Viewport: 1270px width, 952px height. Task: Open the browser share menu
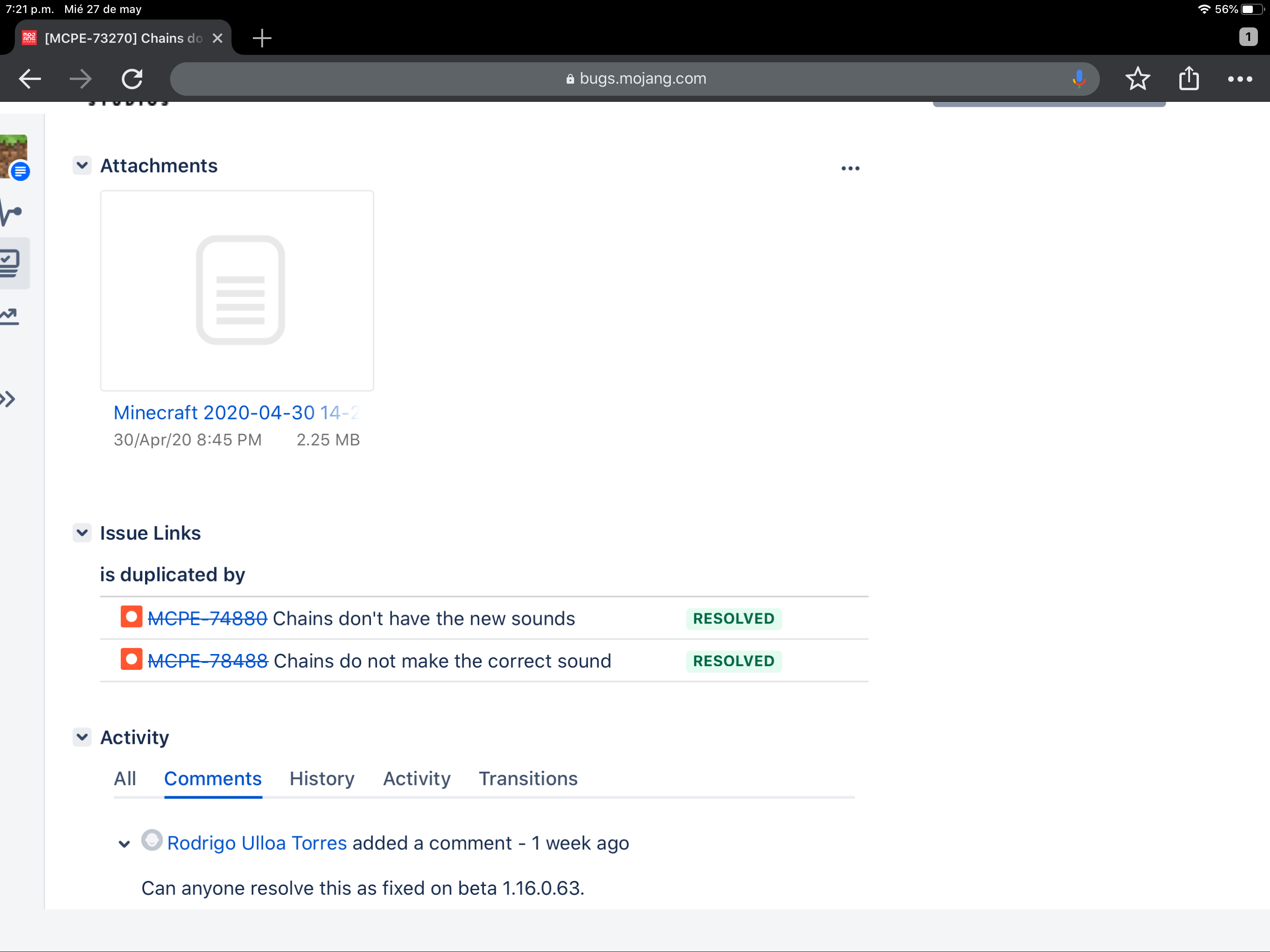(1189, 79)
